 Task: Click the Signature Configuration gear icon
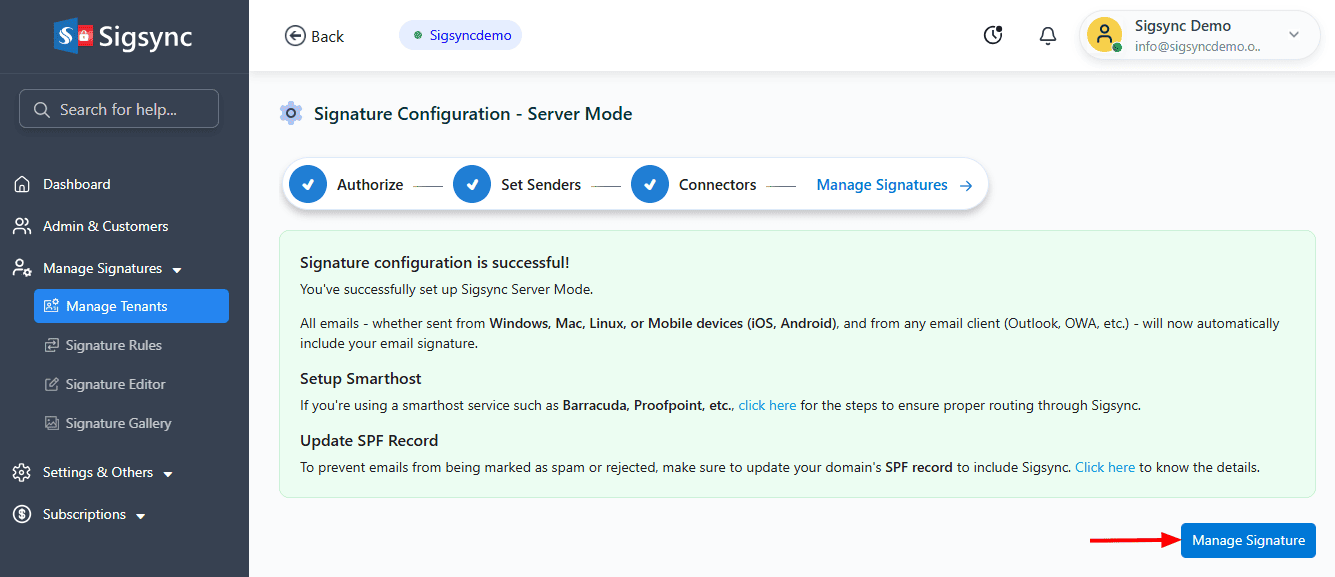(291, 113)
